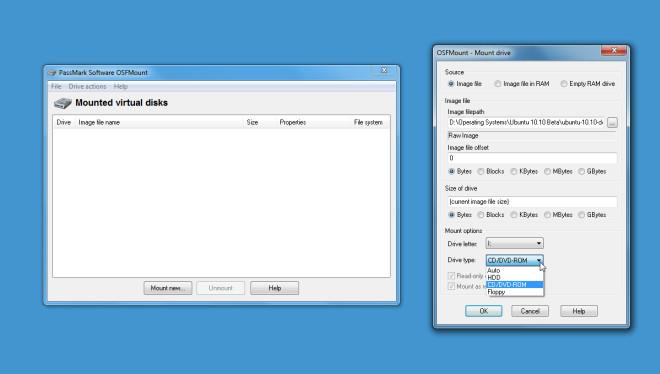Screen dimensions: 660x374
Task: Select GBytes for size of drive
Action: click(x=581, y=215)
